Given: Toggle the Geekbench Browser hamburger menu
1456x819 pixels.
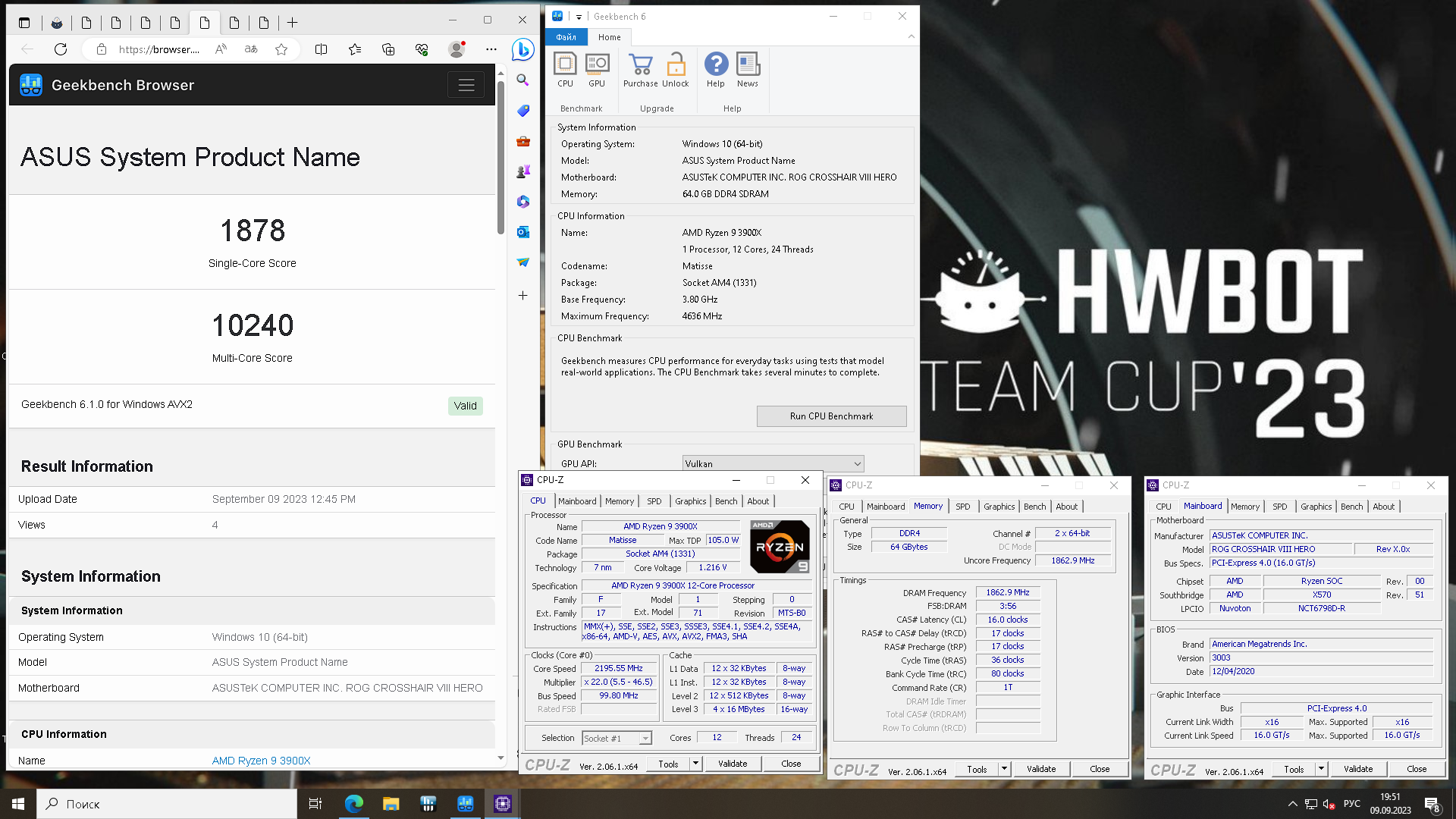Looking at the screenshot, I should click(x=466, y=85).
